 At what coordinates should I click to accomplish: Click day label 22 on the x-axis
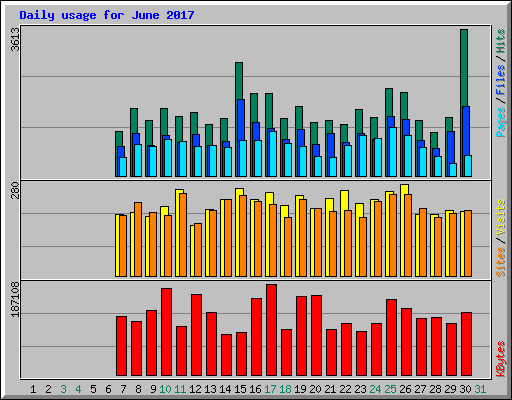tap(345, 389)
